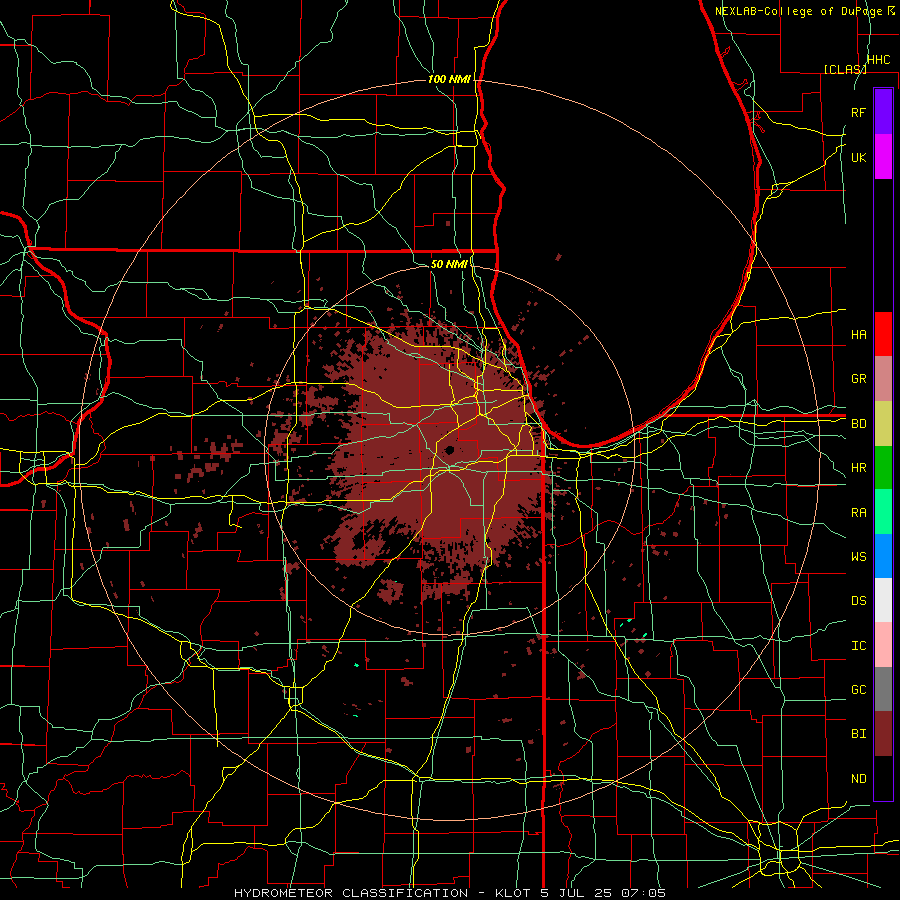Click the UK magenta legend swatch
Image resolution: width=900 pixels, height=900 pixels.
pyautogui.click(x=883, y=157)
